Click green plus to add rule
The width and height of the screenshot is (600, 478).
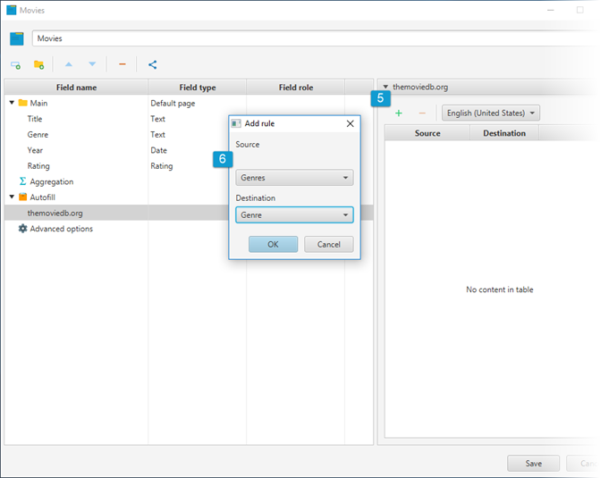[x=399, y=113]
